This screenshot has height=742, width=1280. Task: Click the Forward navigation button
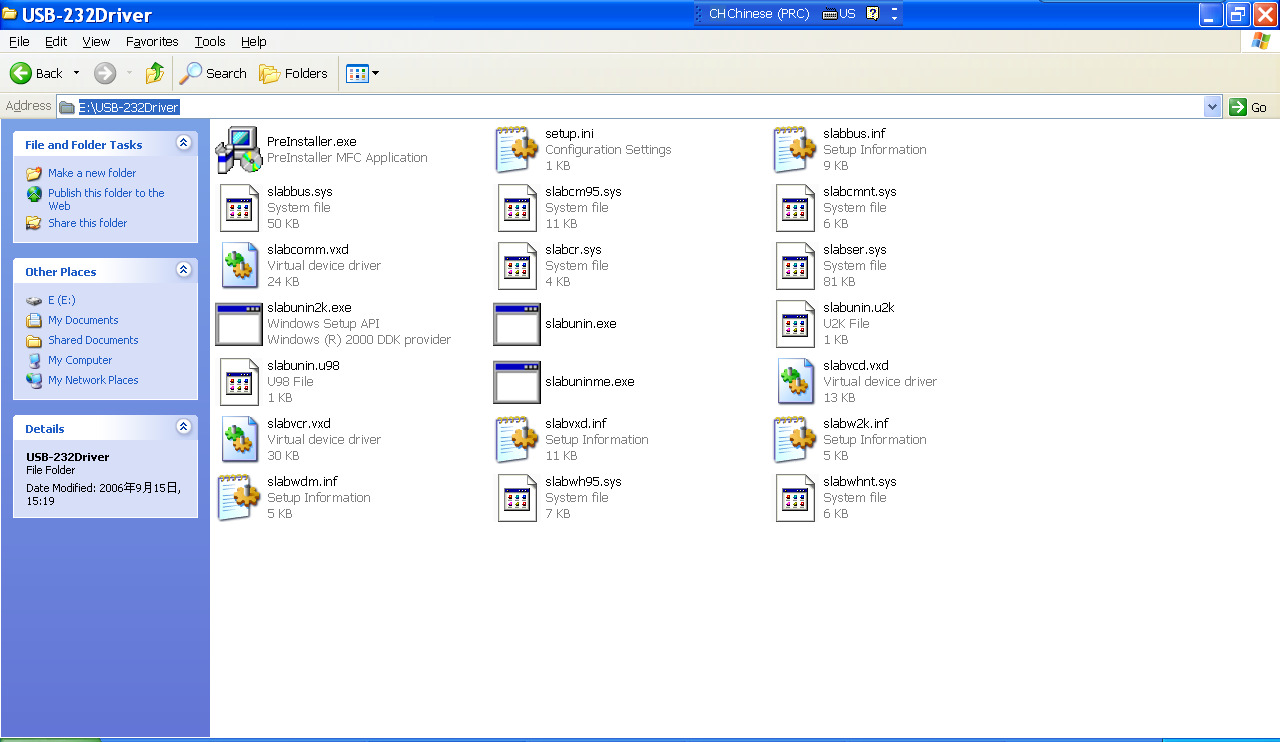(x=105, y=73)
